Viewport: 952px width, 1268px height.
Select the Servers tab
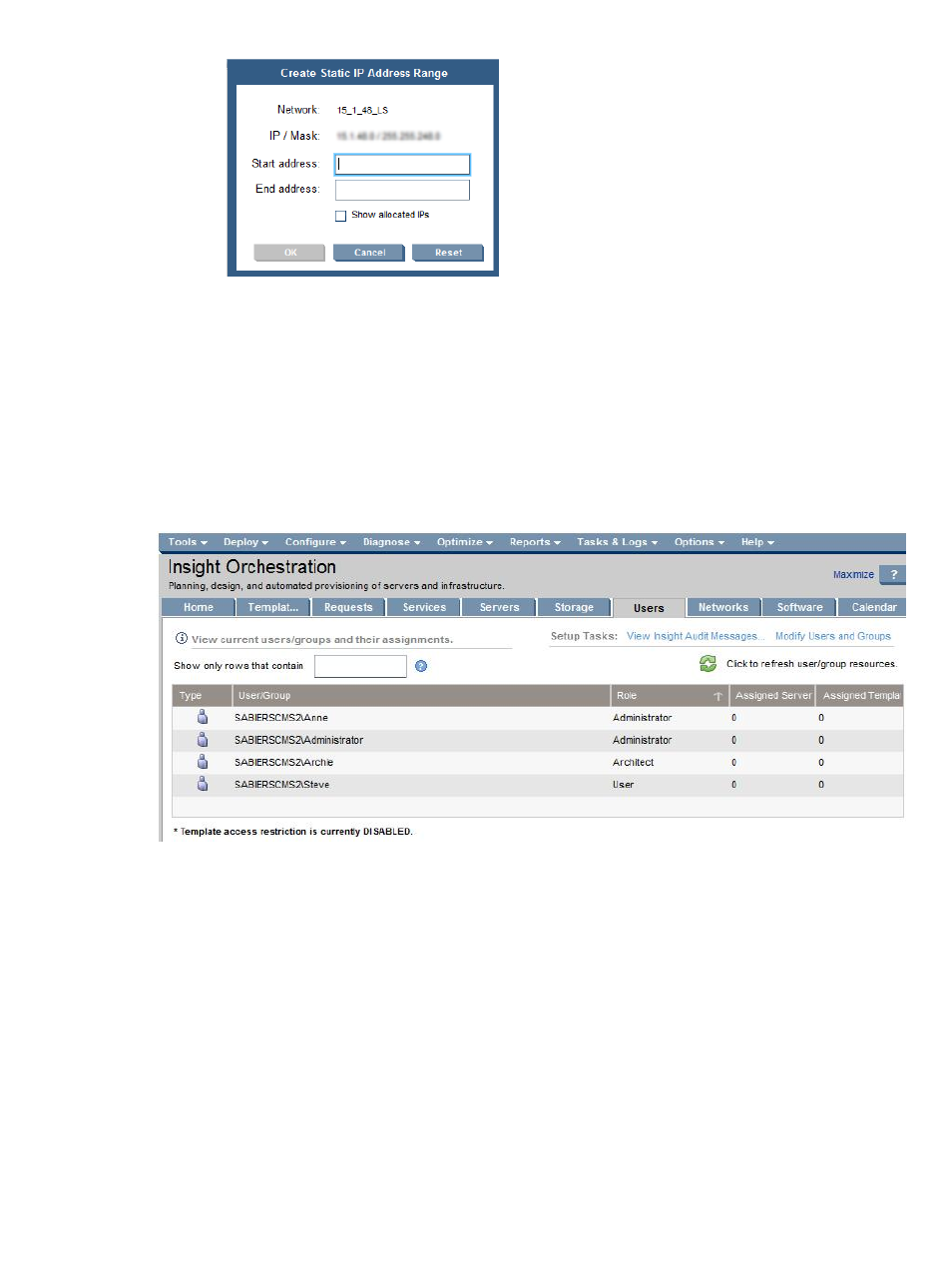[x=499, y=607]
